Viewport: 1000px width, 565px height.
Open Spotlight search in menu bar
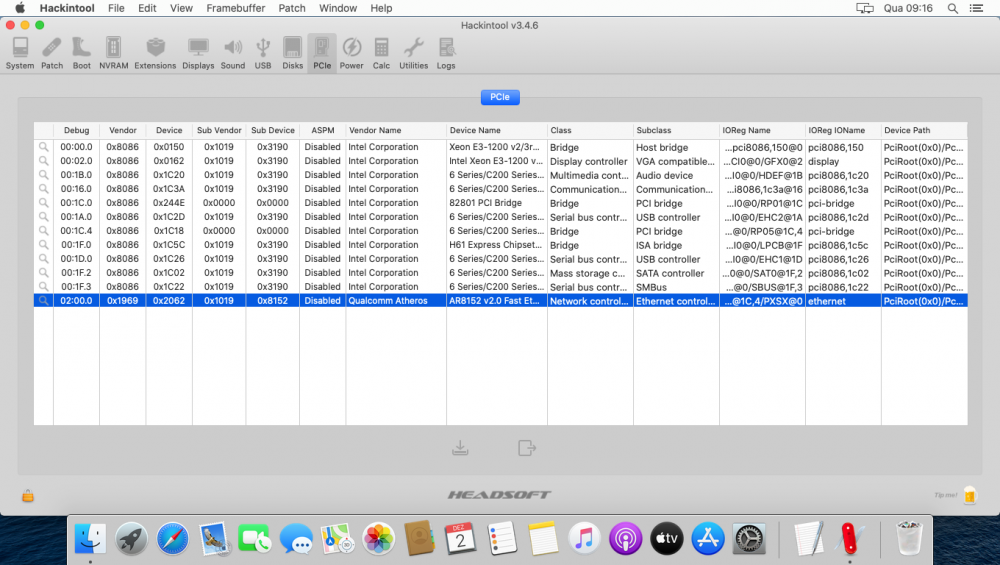point(953,8)
